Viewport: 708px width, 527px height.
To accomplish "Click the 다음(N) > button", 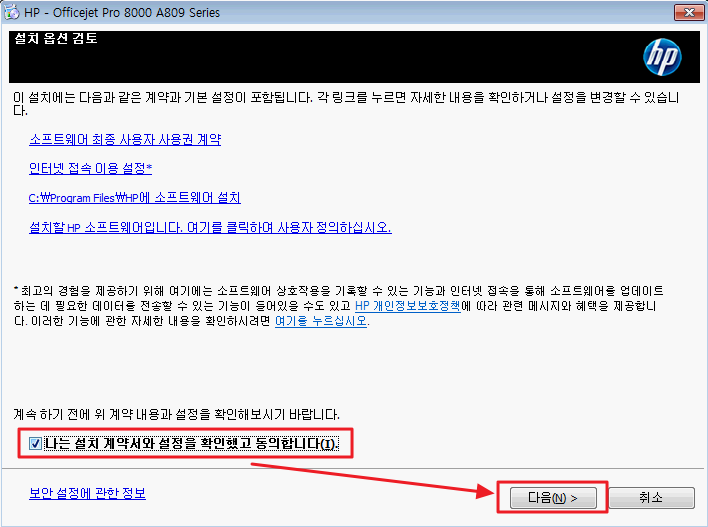I will [553, 498].
